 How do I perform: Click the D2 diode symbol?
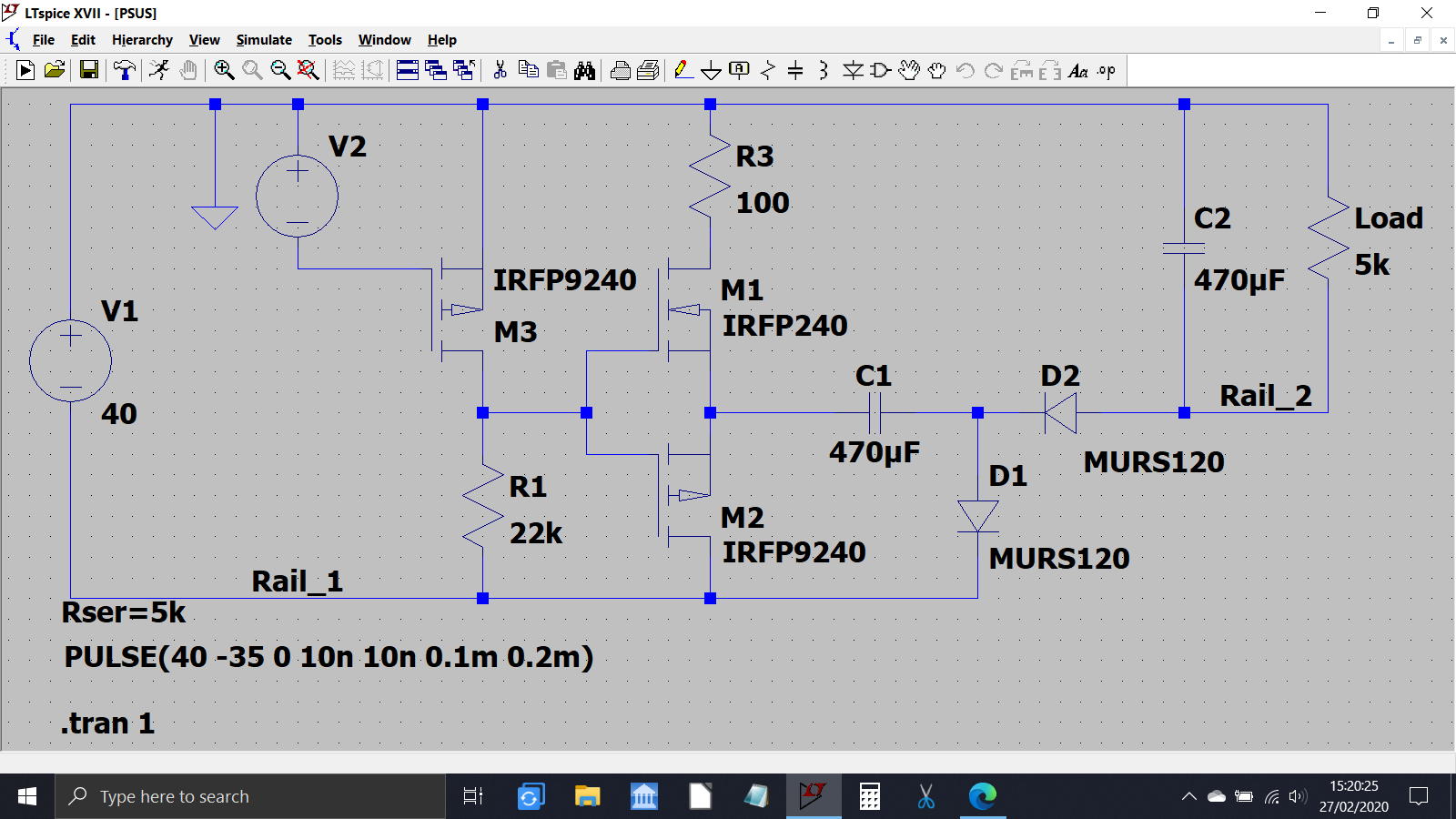[1061, 413]
